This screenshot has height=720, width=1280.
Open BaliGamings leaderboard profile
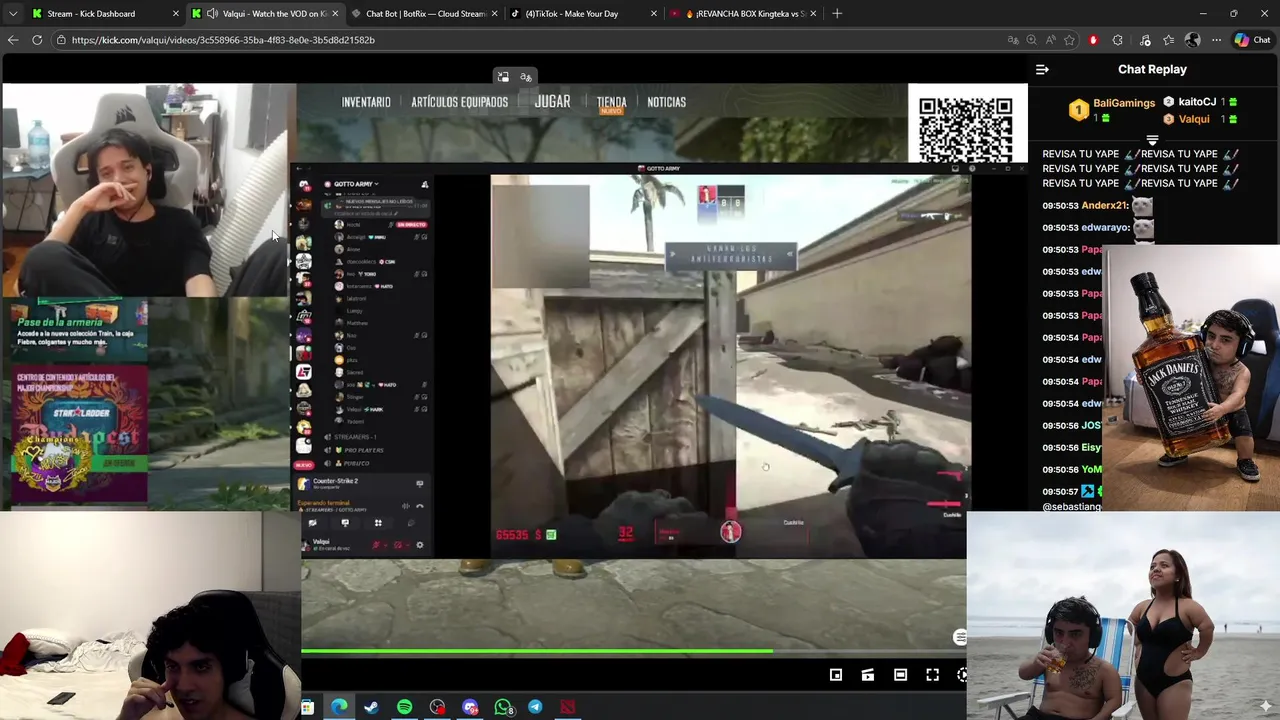coord(1124,103)
